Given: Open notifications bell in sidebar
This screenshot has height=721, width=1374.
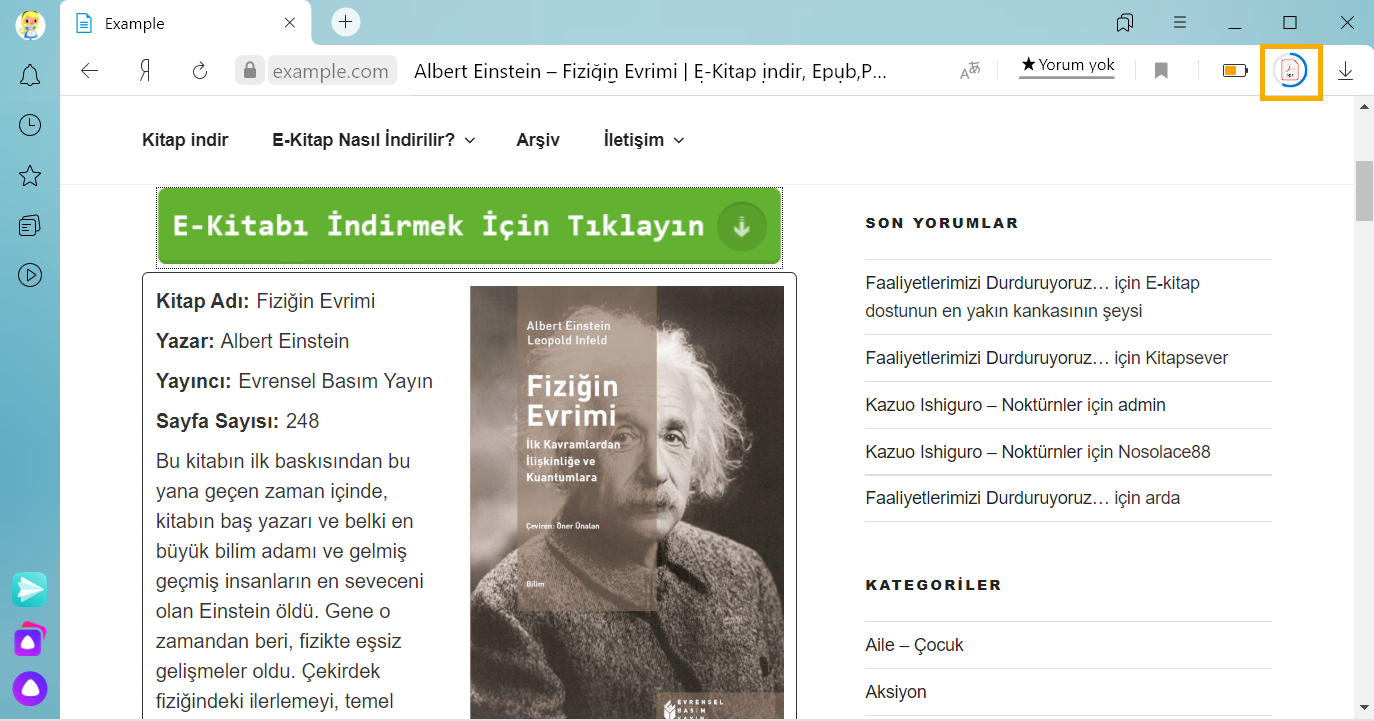Looking at the screenshot, I should pos(30,75).
